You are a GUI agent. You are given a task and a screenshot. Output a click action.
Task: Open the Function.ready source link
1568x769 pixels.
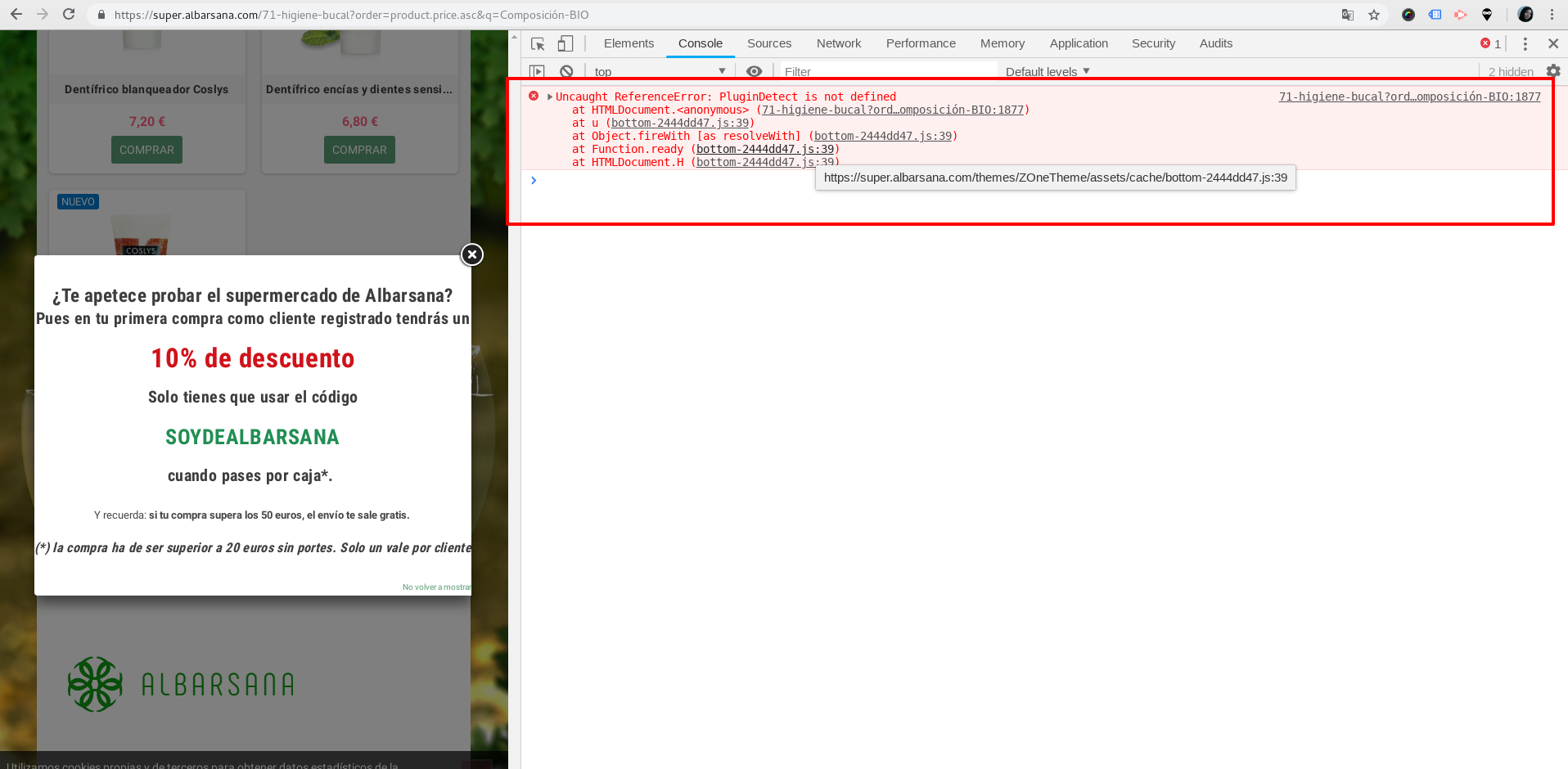[x=765, y=149]
